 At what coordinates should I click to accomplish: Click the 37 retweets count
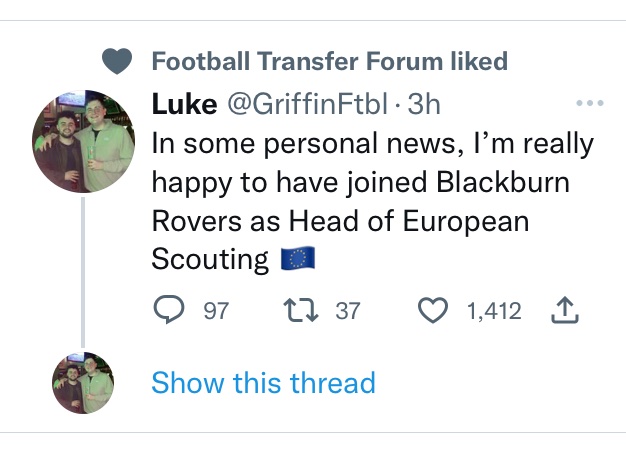pyautogui.click(x=347, y=312)
